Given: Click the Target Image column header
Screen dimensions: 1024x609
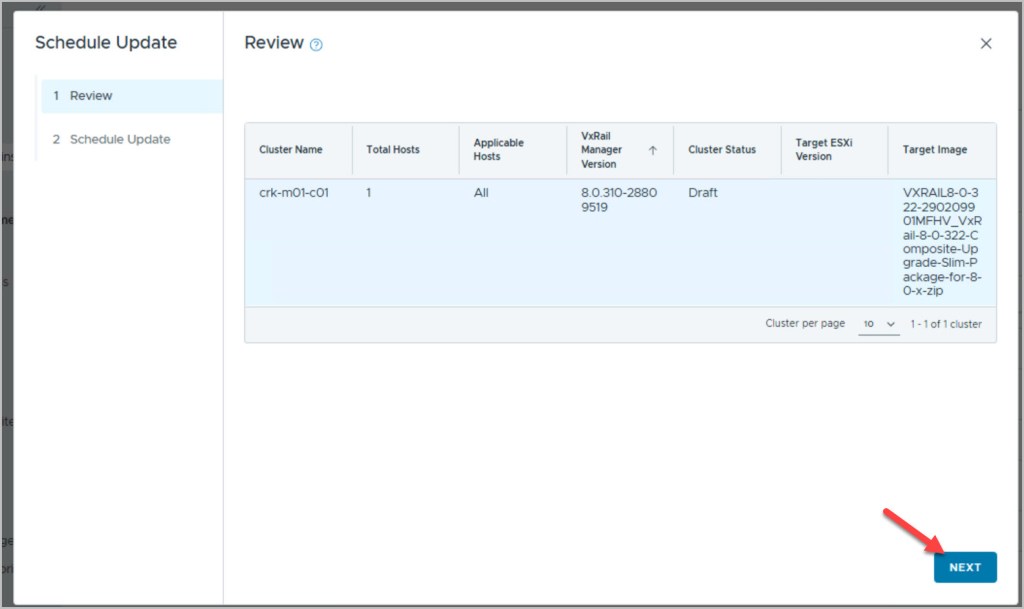Looking at the screenshot, I should coord(934,150).
